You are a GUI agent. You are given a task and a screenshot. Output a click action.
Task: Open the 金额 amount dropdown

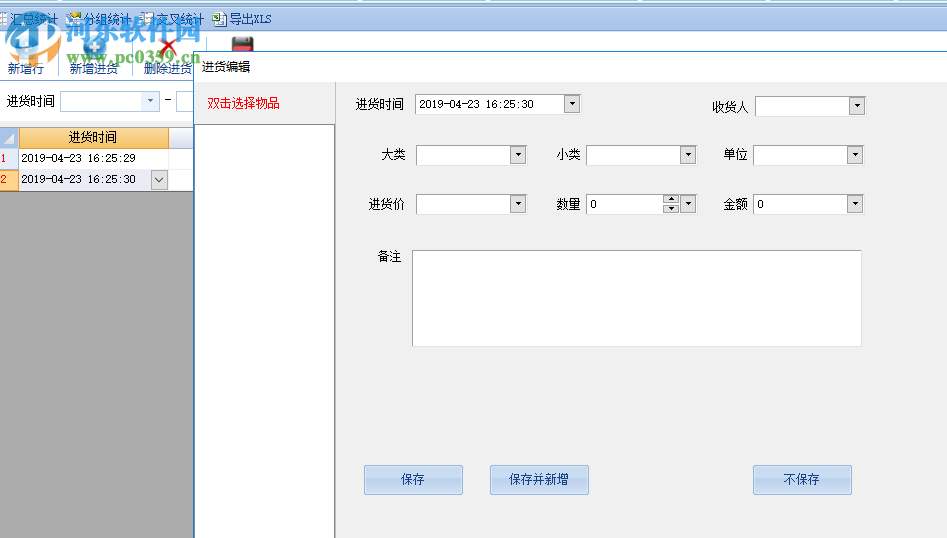pyautogui.click(x=855, y=204)
